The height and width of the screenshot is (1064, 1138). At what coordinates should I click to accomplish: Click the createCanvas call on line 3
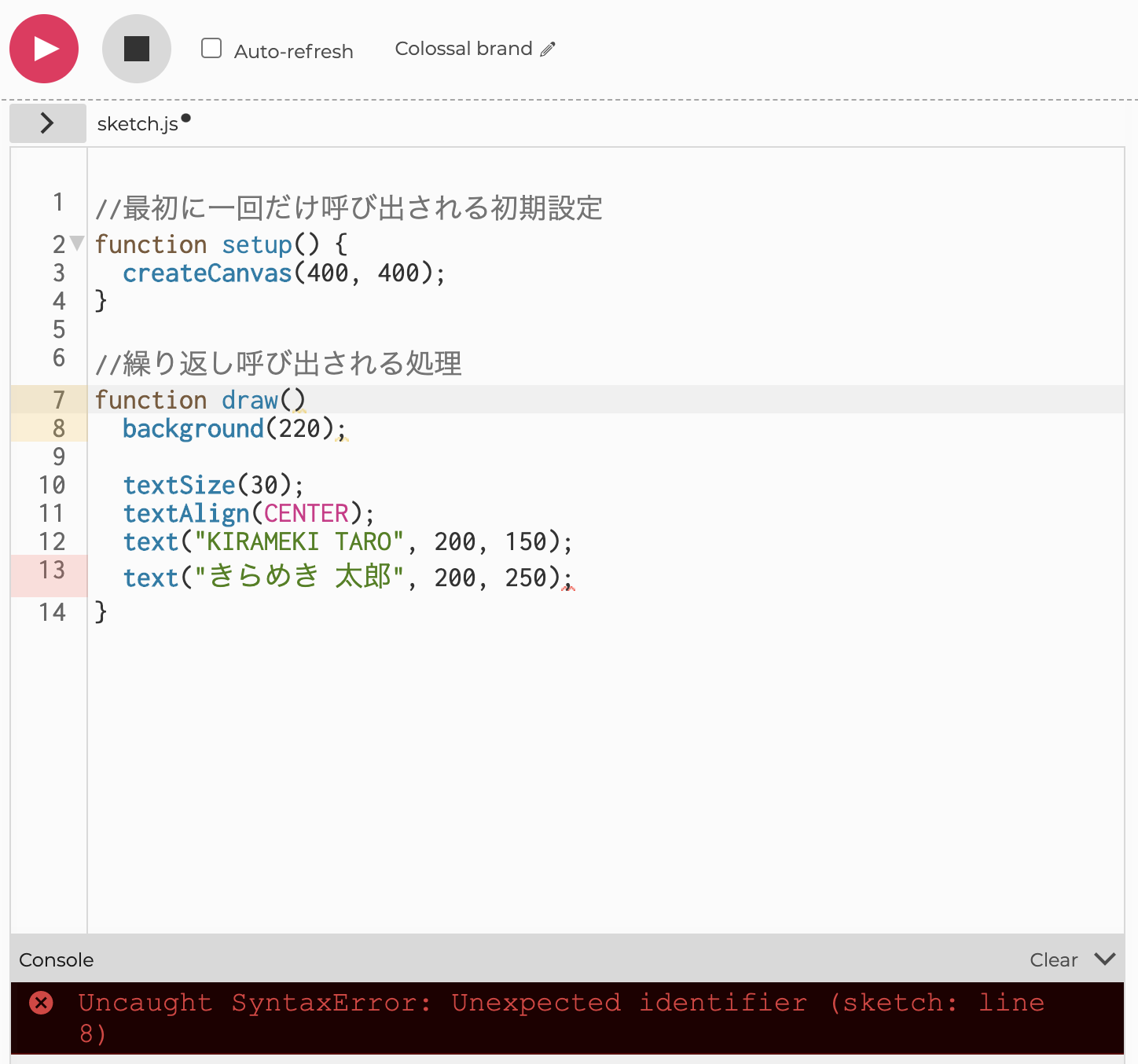207,273
